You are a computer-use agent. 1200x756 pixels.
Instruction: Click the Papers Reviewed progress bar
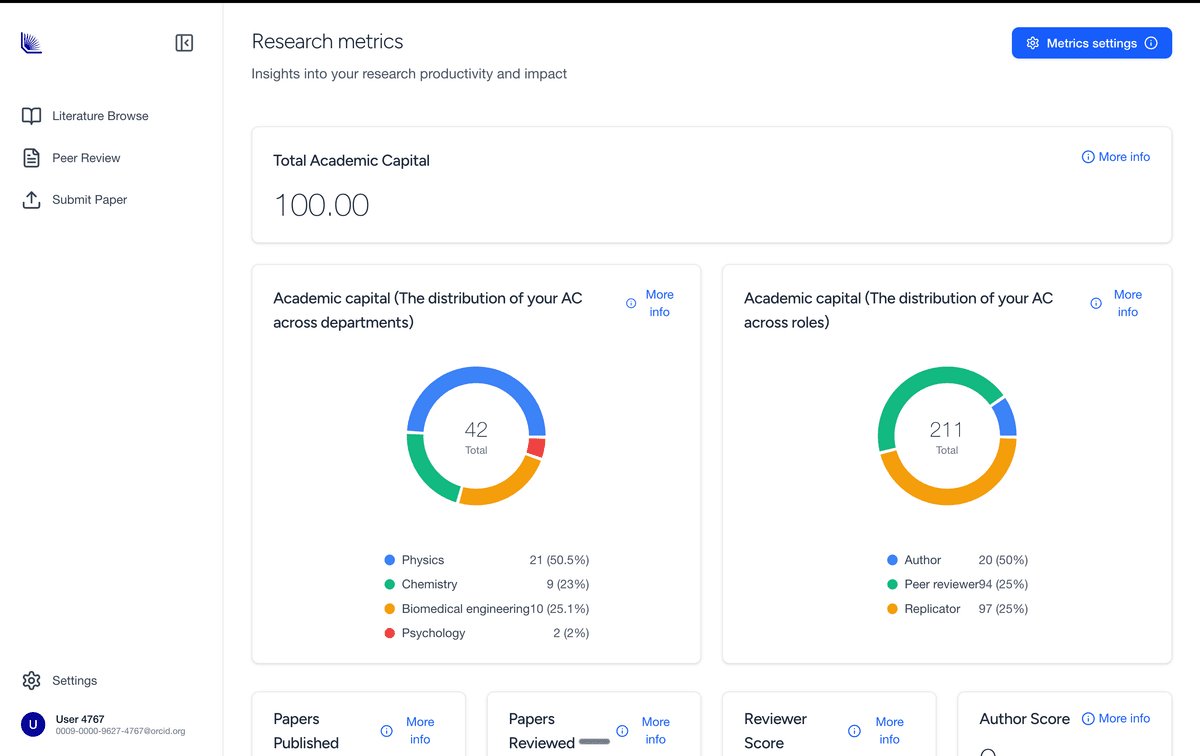pos(595,739)
